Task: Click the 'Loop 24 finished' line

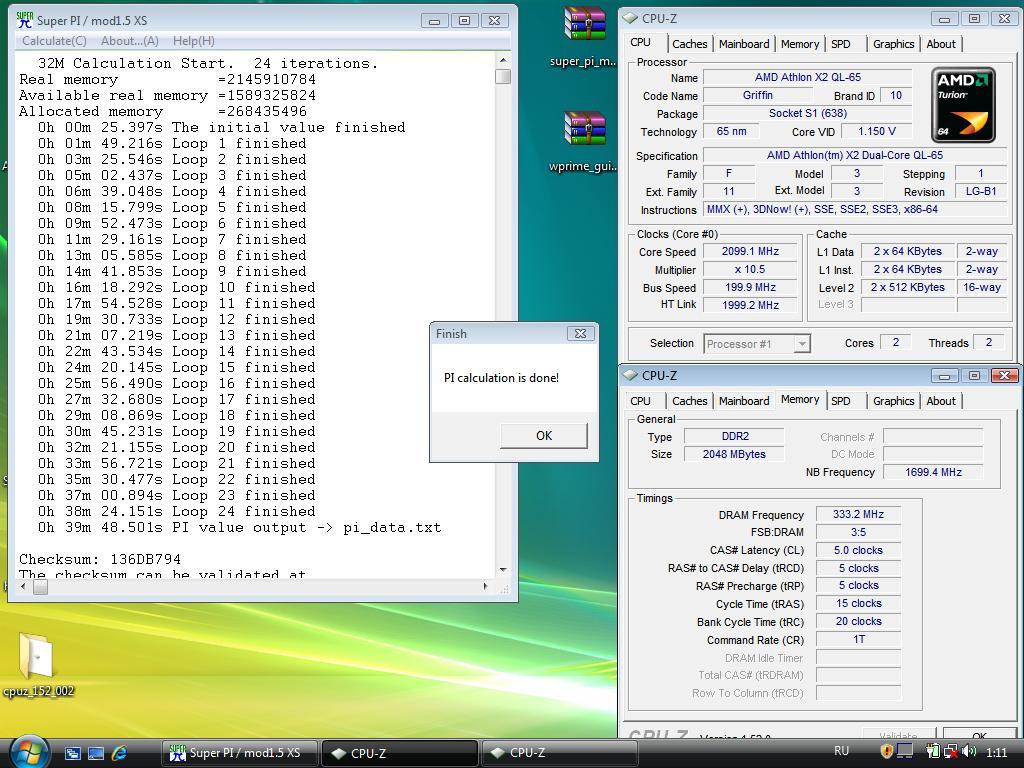Action: [x=176, y=511]
